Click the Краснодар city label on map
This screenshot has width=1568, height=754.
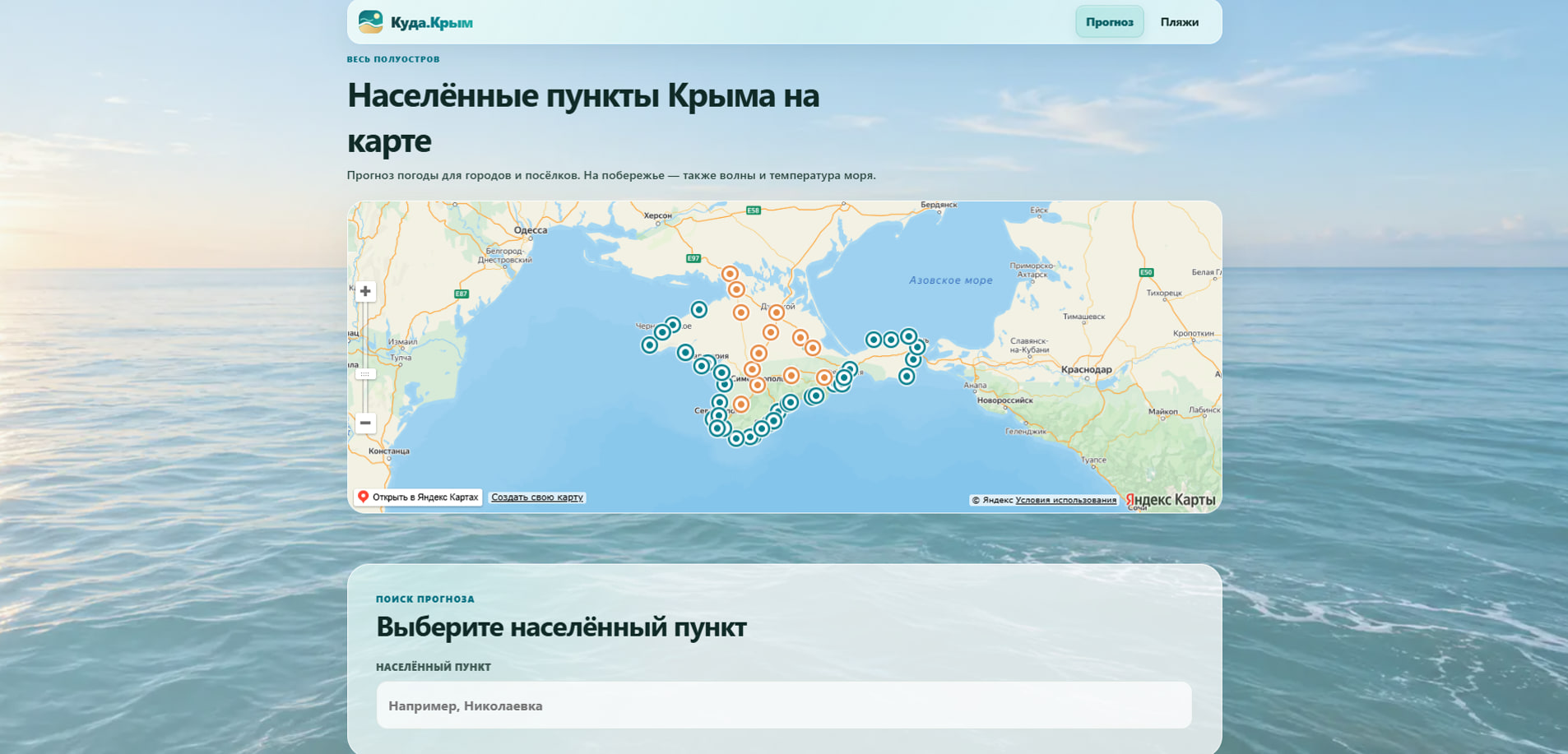tap(1086, 370)
